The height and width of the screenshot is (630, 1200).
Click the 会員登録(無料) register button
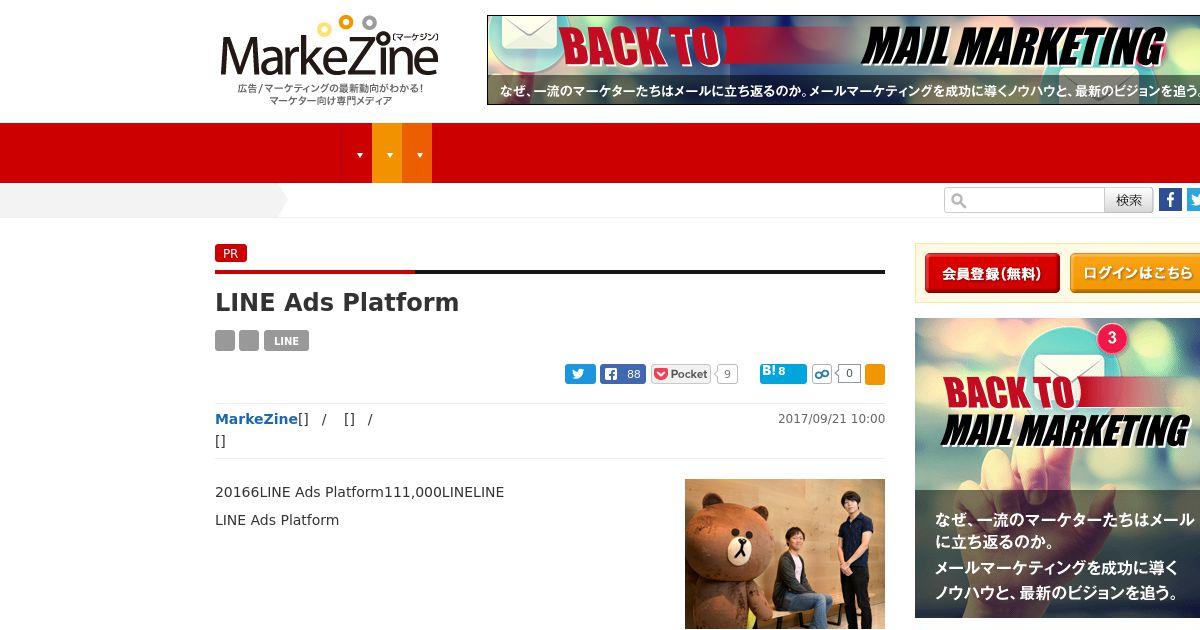[x=992, y=273]
